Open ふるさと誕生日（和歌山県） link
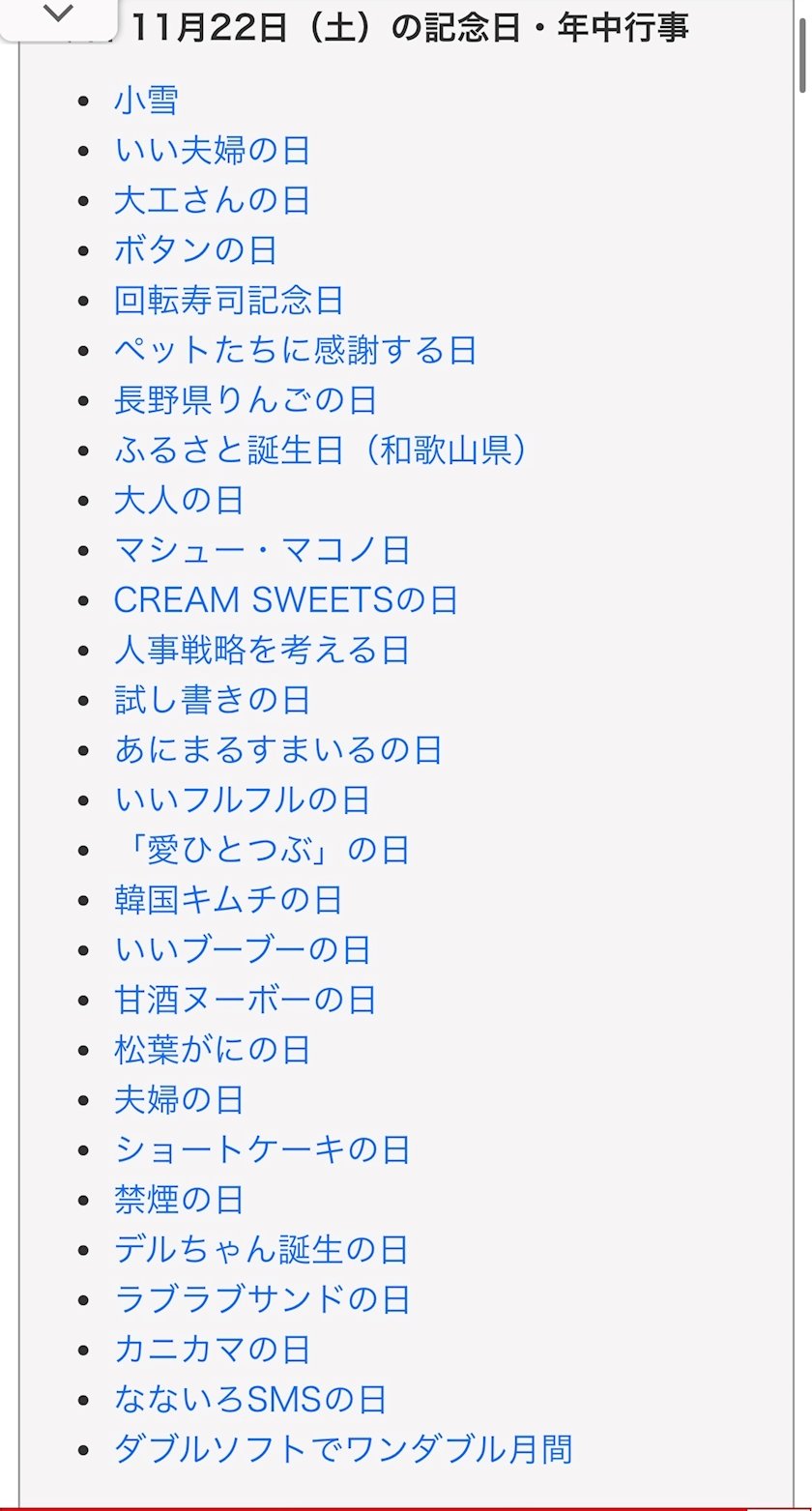This screenshot has width=812, height=1511. (x=320, y=450)
